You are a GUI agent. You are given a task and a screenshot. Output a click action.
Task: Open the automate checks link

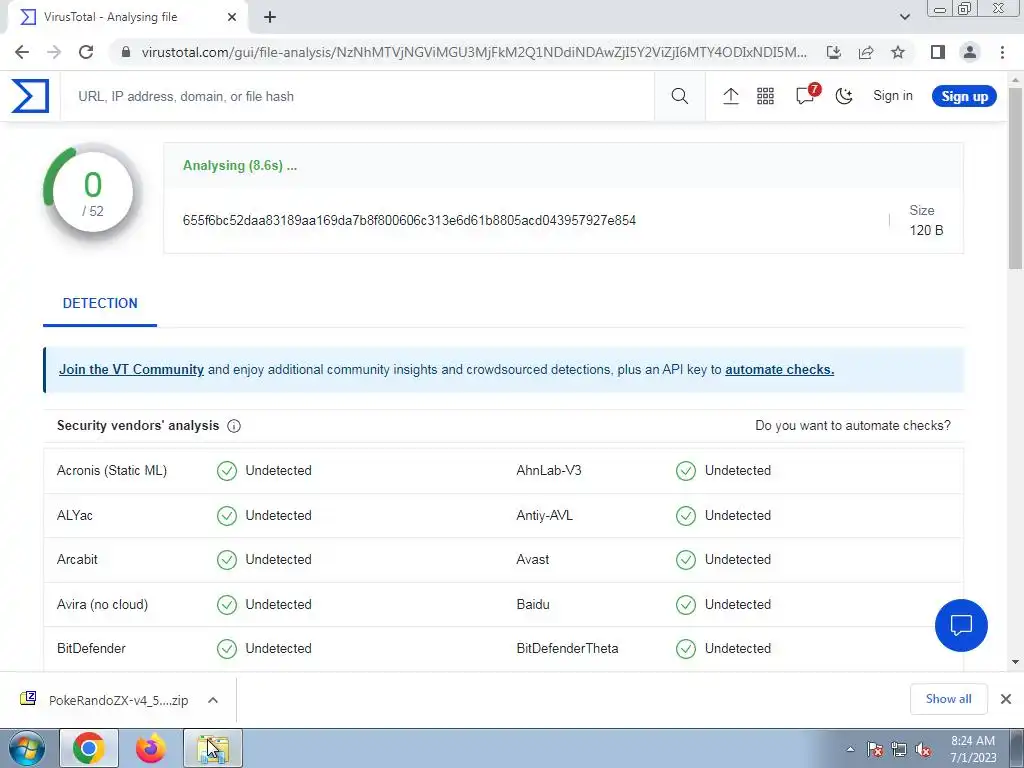click(x=779, y=369)
